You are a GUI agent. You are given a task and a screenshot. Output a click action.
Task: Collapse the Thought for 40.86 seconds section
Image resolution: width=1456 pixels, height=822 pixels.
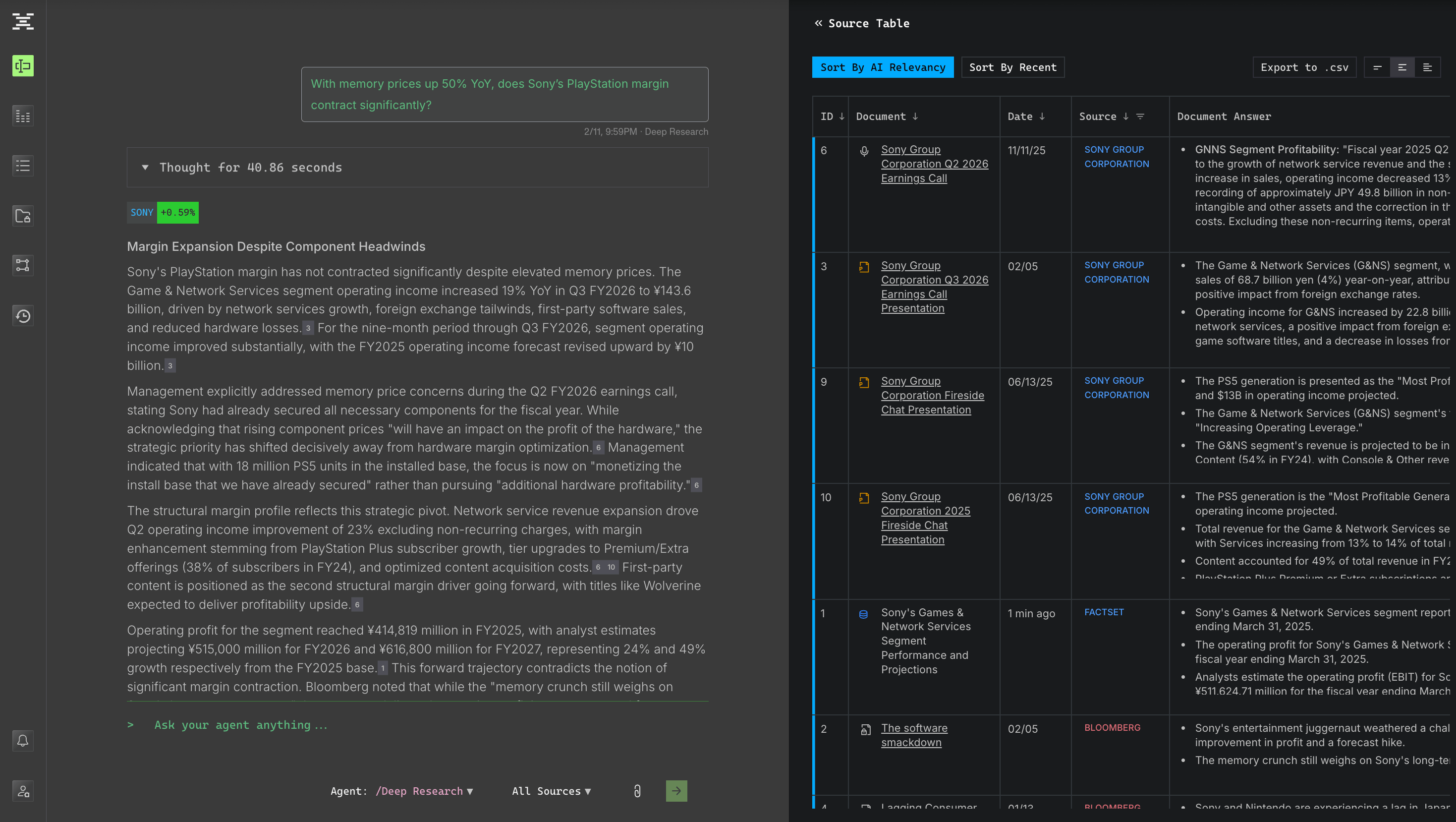pyautogui.click(x=145, y=168)
